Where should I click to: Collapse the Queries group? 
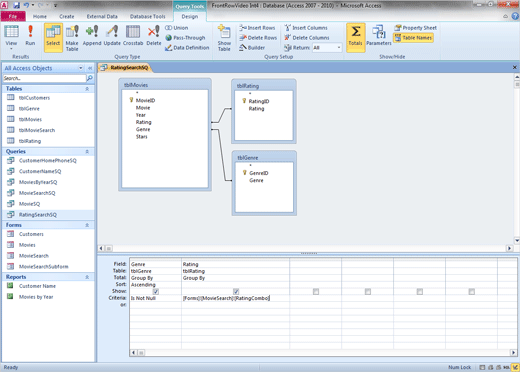point(87,152)
